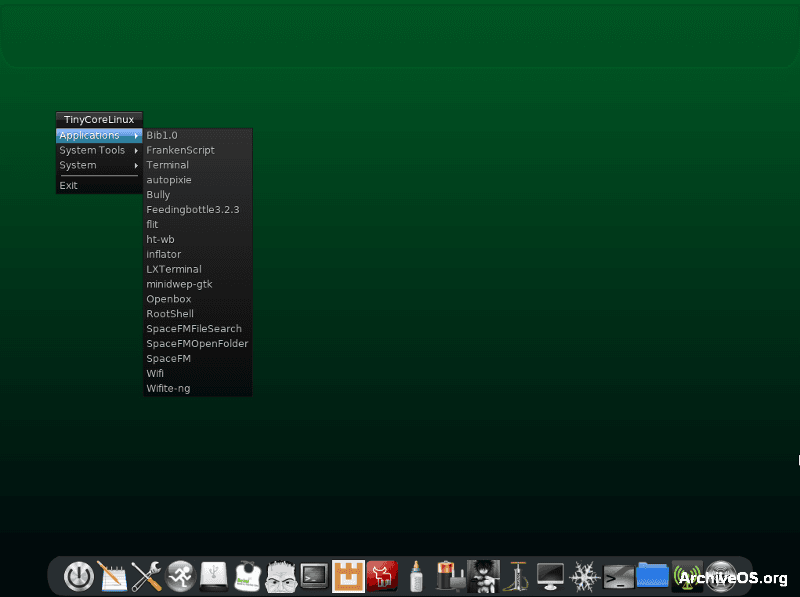
Task: Choose Bib1.0 from Applications submenu
Action: [198, 135]
